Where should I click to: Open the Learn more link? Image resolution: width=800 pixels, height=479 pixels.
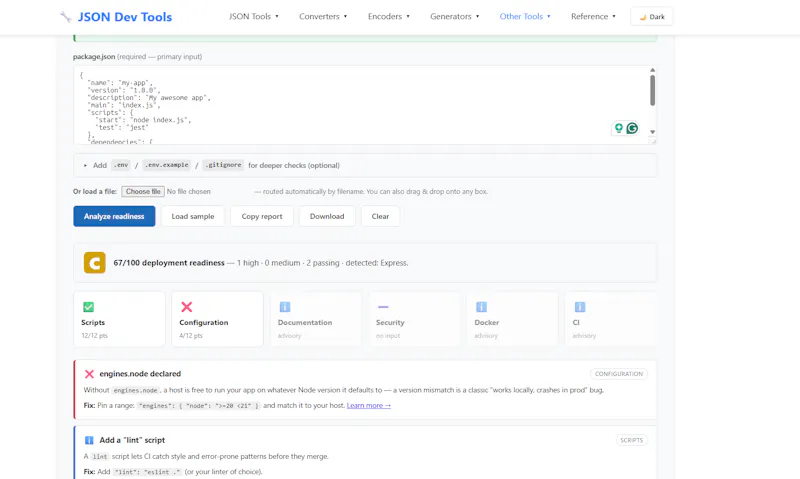click(x=369, y=406)
